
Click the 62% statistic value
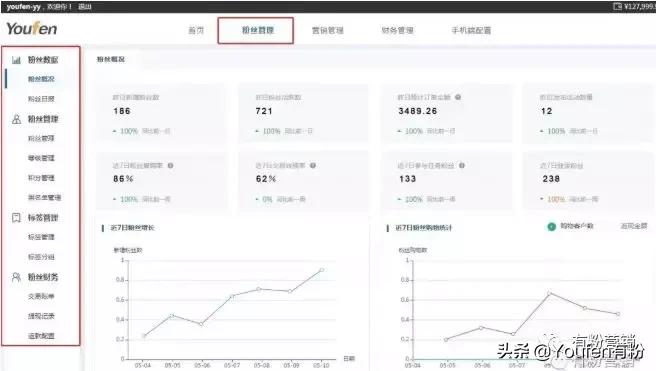266,179
